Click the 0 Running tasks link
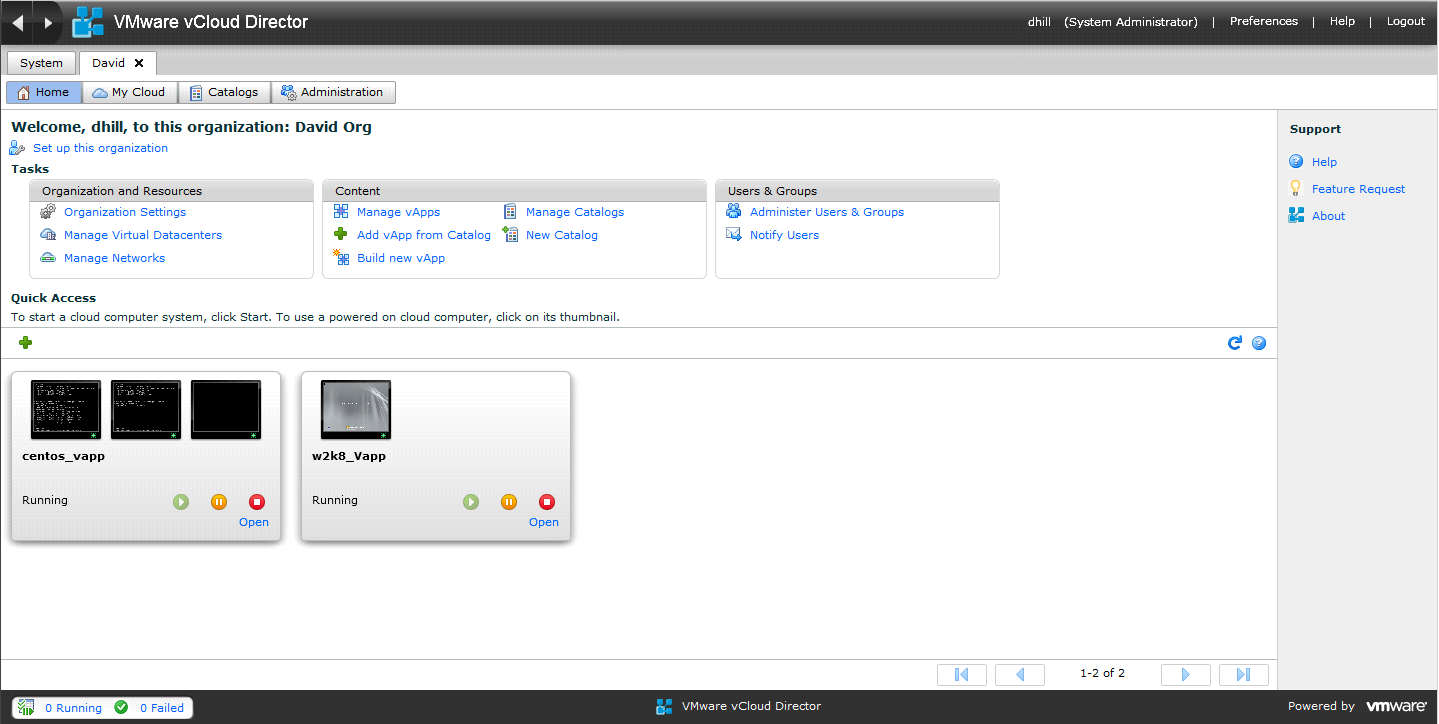This screenshot has width=1439, height=724. 73,708
